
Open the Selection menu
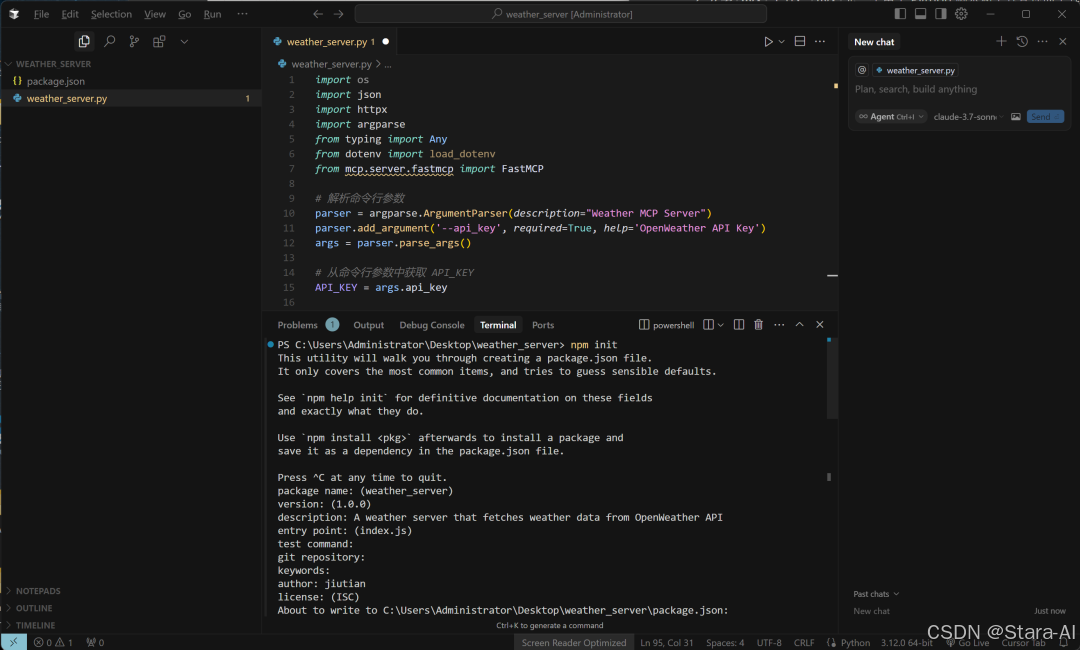click(111, 14)
